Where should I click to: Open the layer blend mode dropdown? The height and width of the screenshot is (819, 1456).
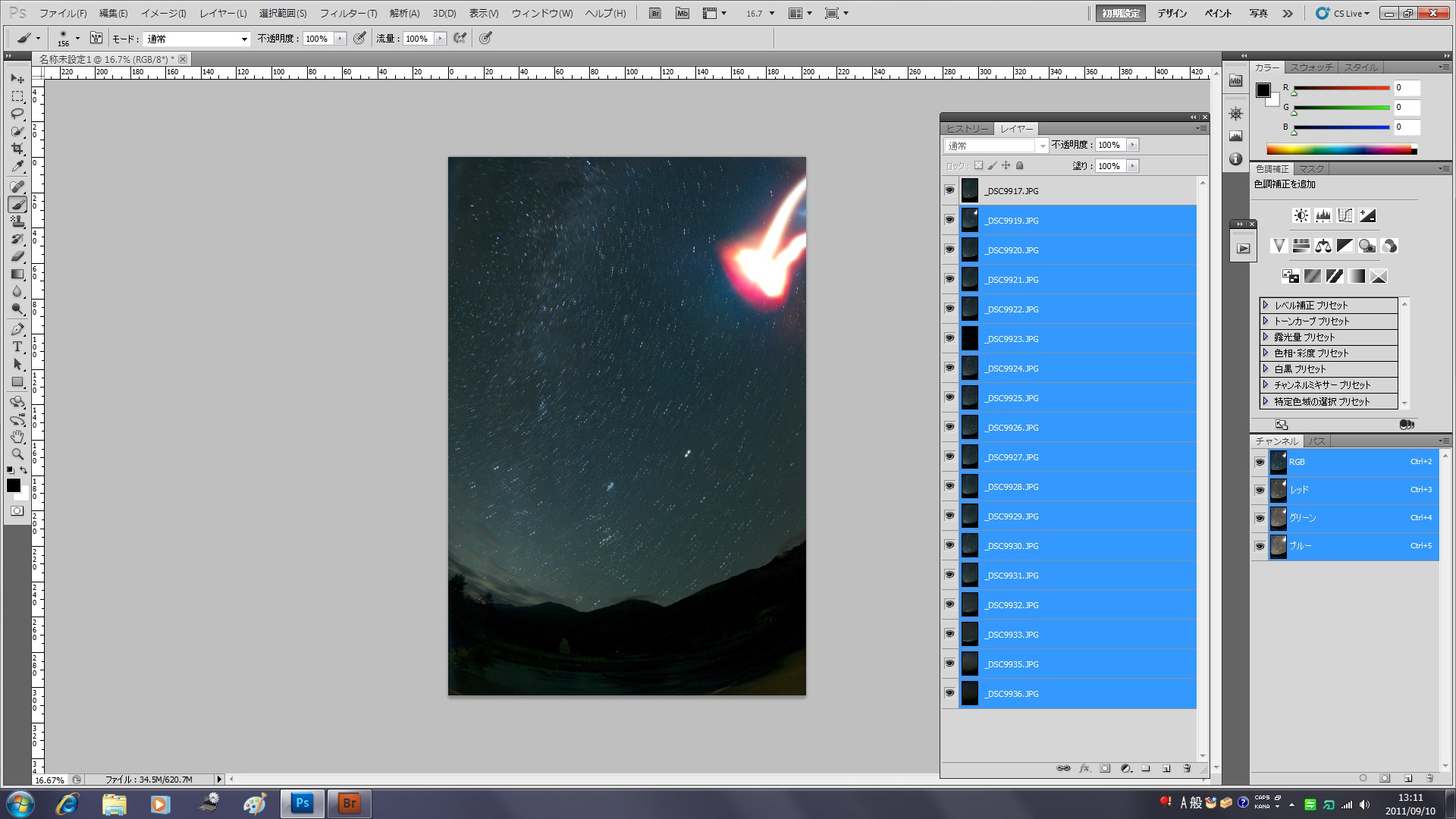point(996,146)
